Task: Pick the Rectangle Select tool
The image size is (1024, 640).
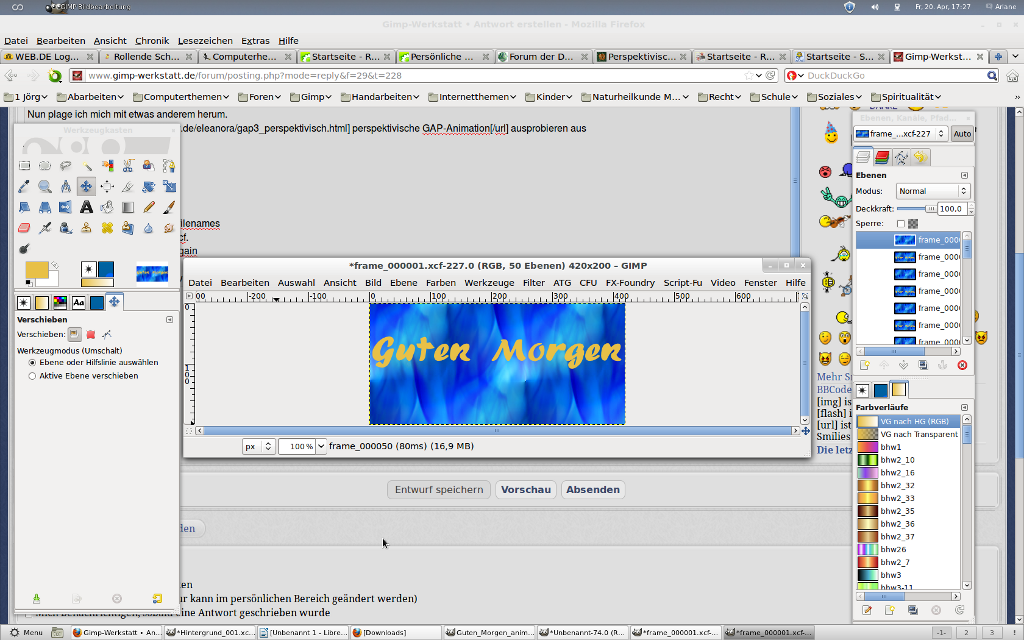Action: tap(23, 165)
